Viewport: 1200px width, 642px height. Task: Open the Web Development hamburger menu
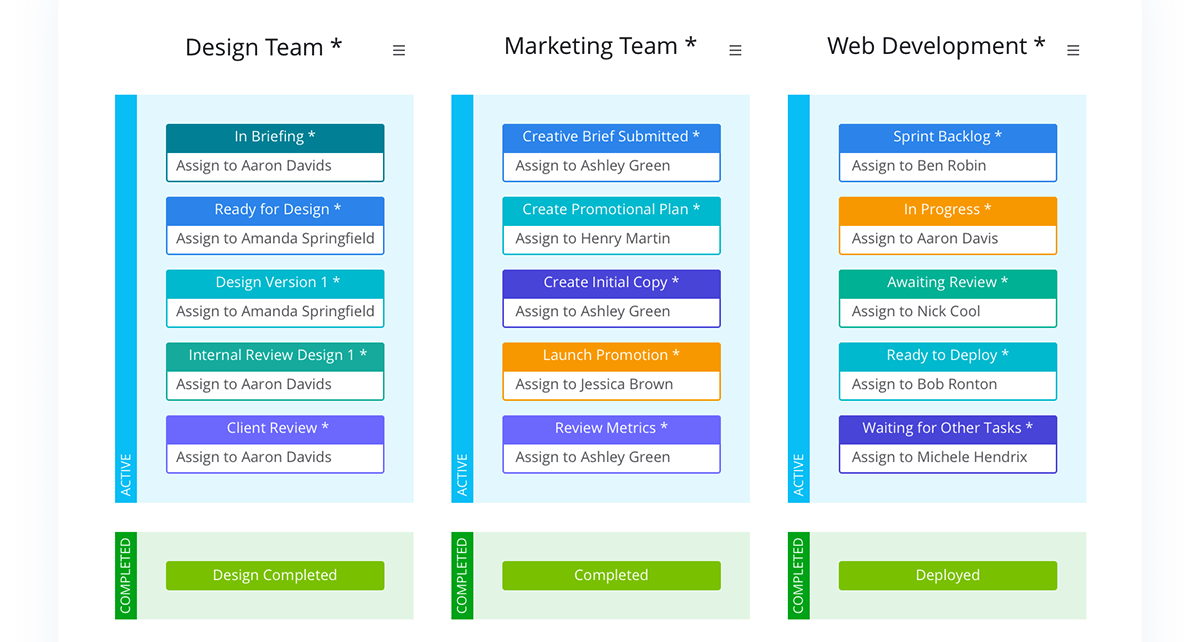pyautogui.click(x=1073, y=50)
